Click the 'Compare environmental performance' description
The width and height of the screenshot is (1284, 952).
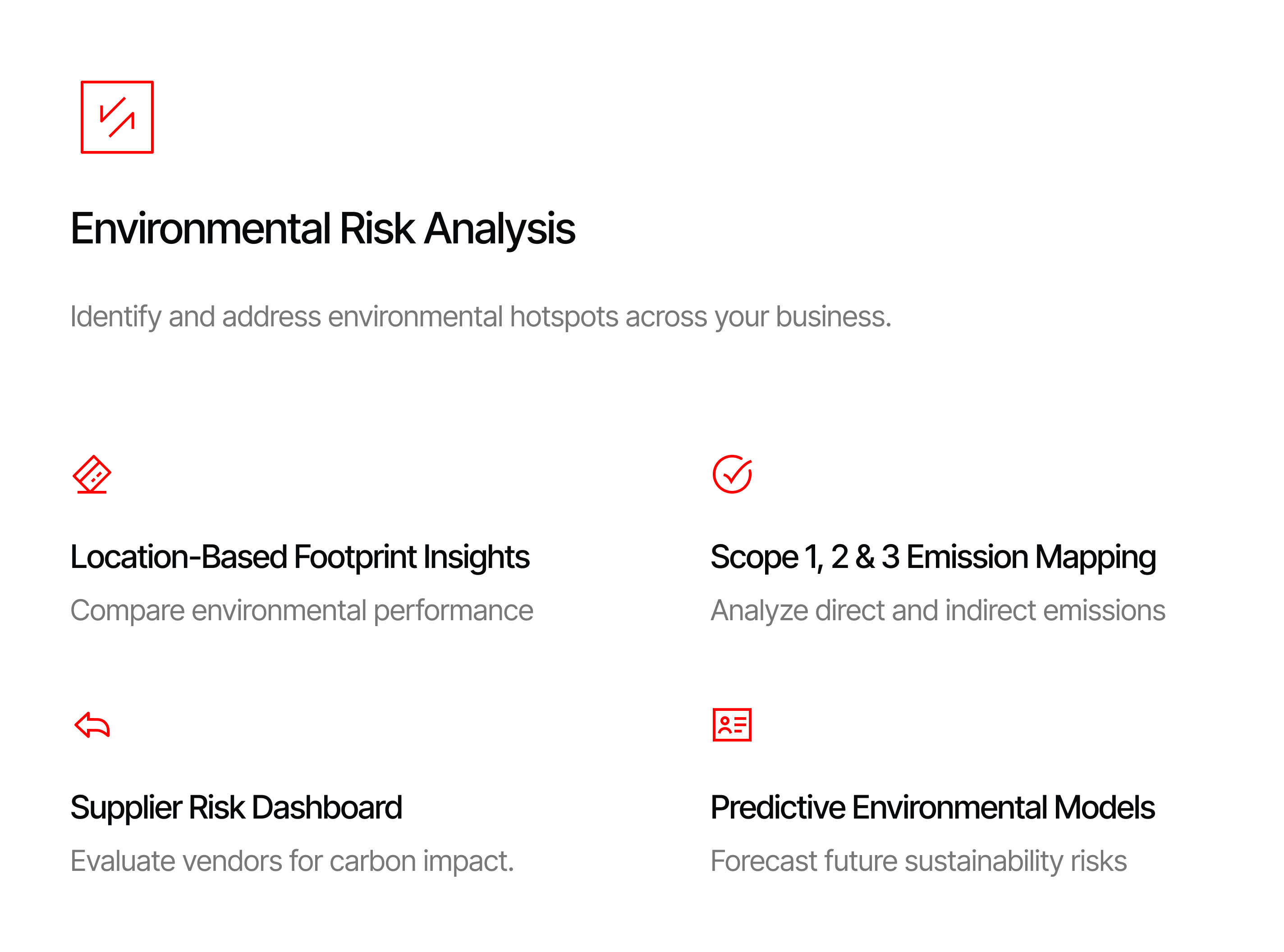302,611
